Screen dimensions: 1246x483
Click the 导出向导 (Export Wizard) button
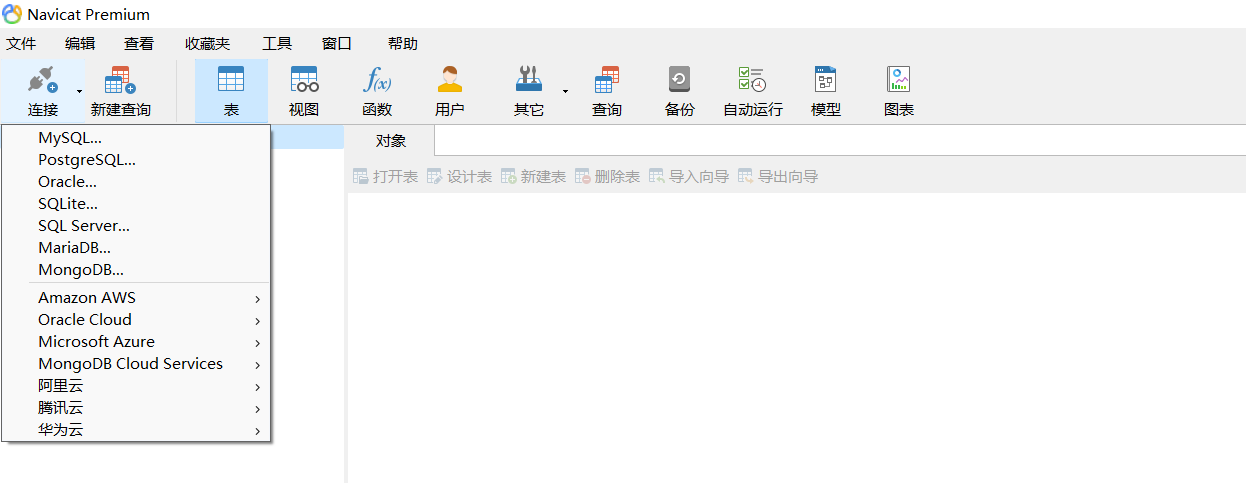point(778,177)
